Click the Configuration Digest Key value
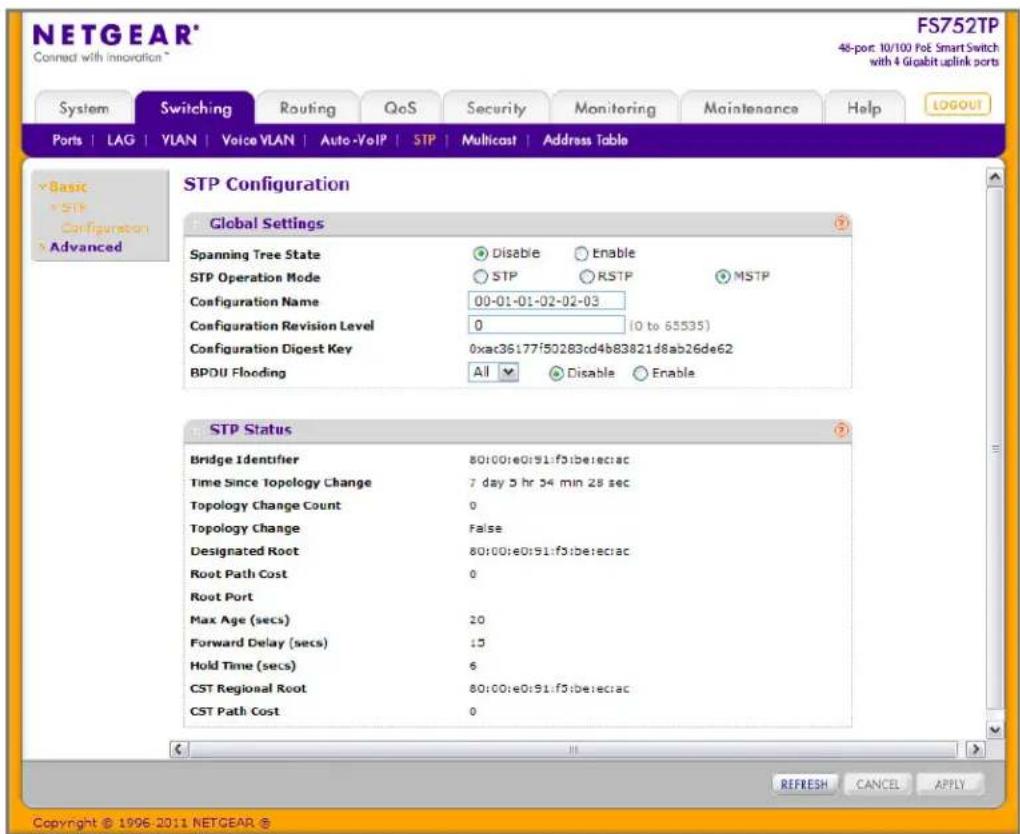 coord(600,349)
